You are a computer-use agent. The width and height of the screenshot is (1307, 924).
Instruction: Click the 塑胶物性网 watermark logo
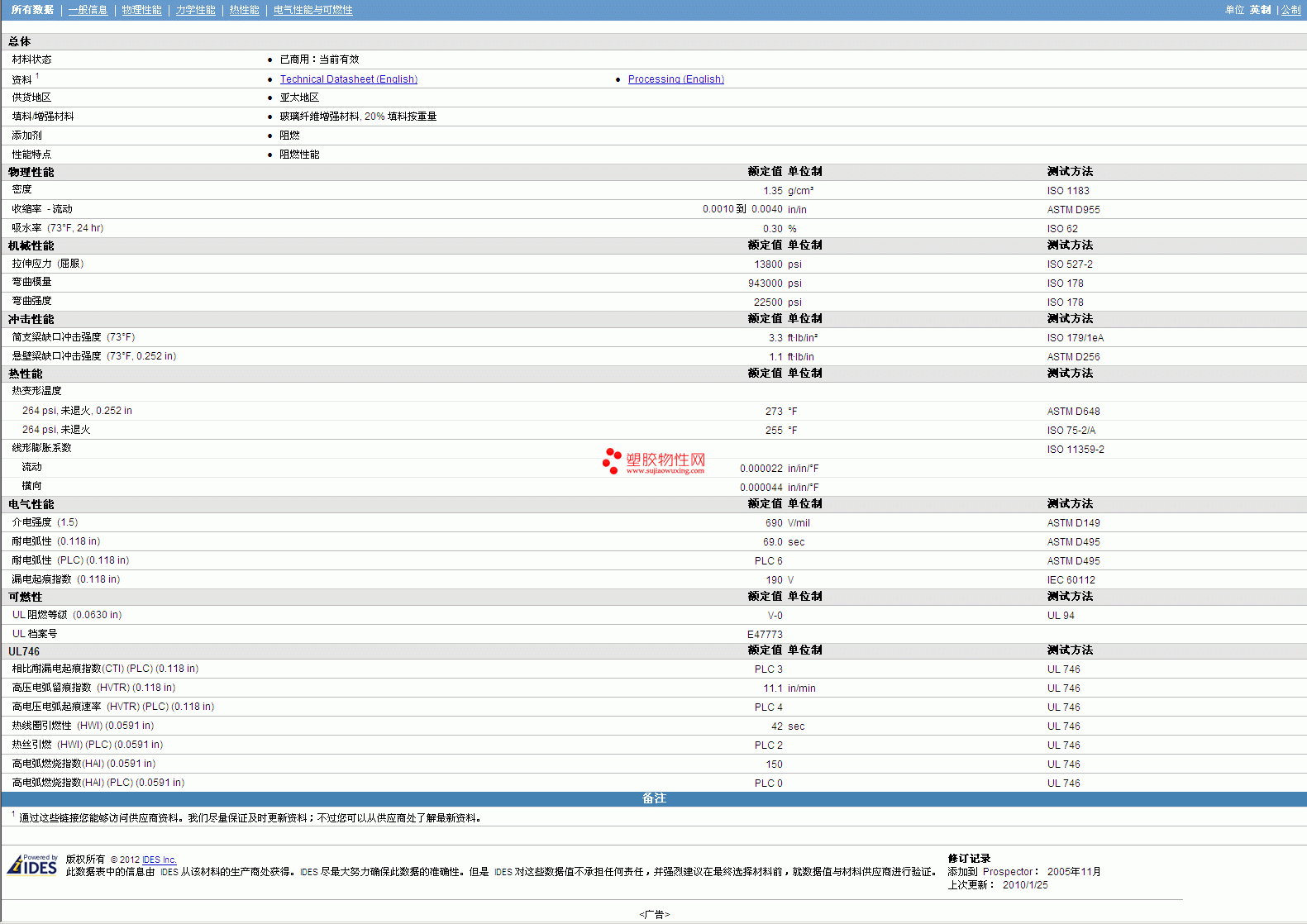pyautogui.click(x=654, y=461)
